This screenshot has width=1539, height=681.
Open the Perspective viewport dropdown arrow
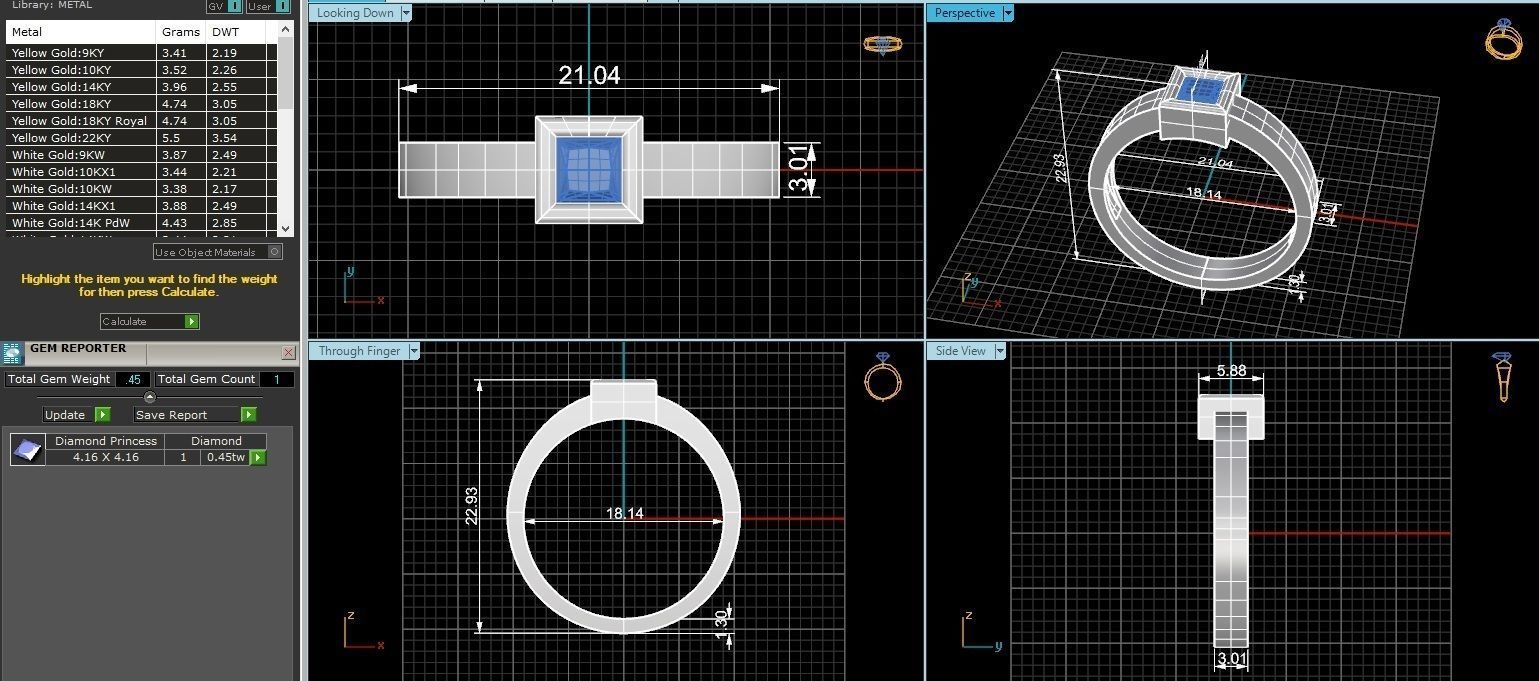click(x=1008, y=13)
